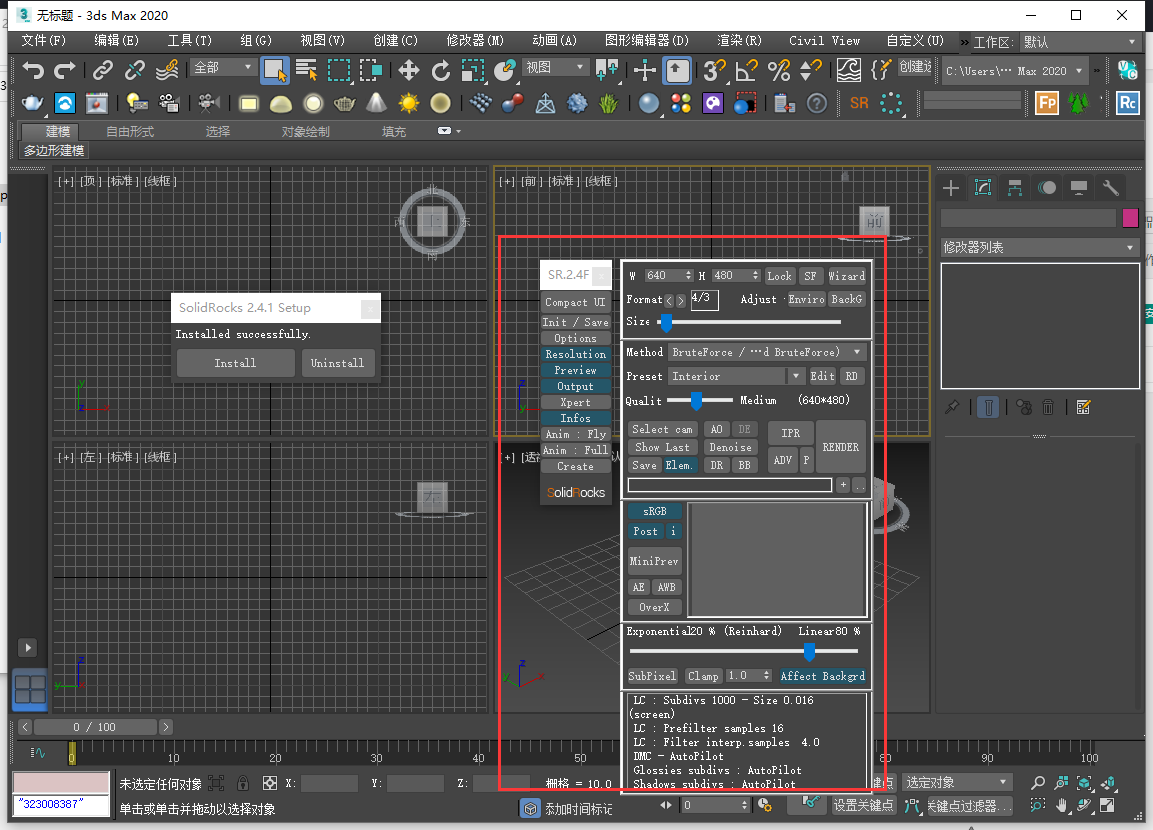Toggle the Clamp option

click(703, 676)
